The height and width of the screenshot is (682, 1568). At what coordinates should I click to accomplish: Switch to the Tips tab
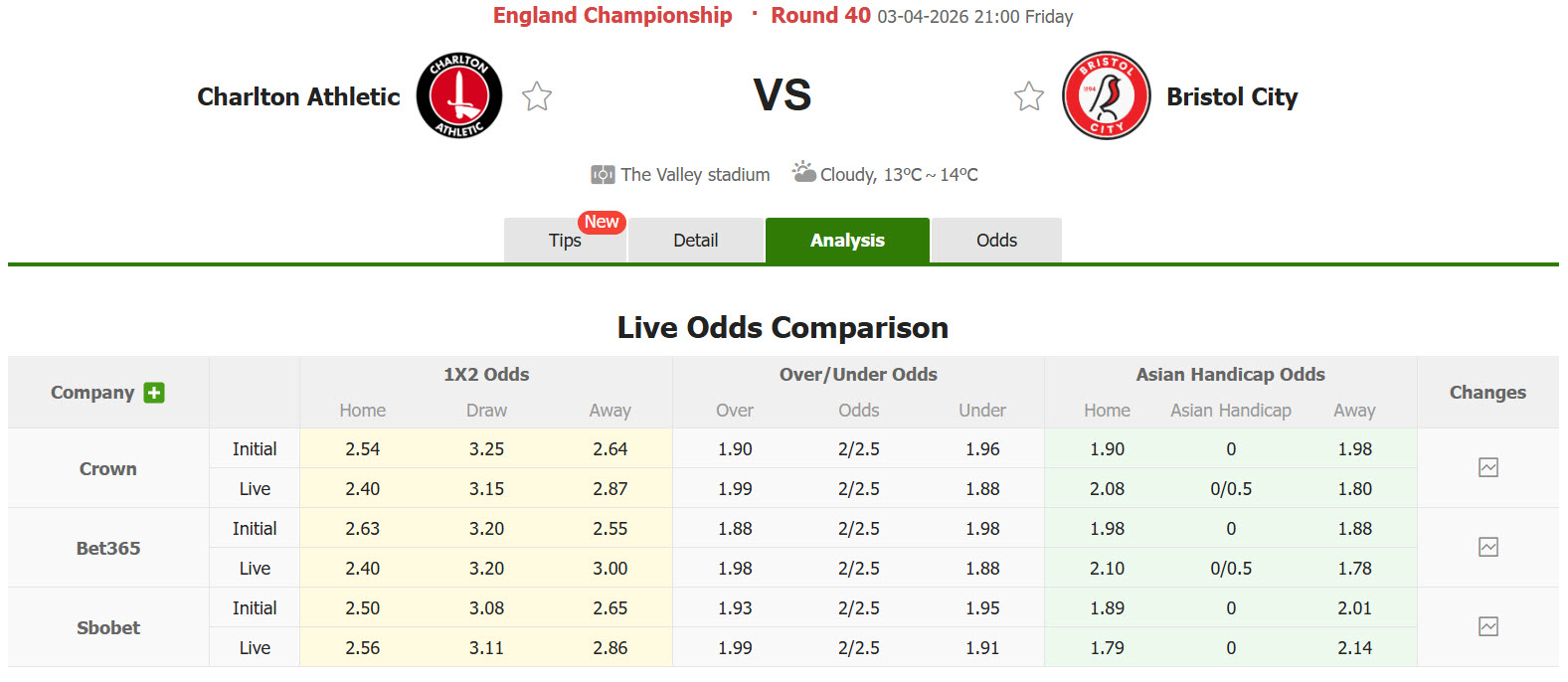564,241
